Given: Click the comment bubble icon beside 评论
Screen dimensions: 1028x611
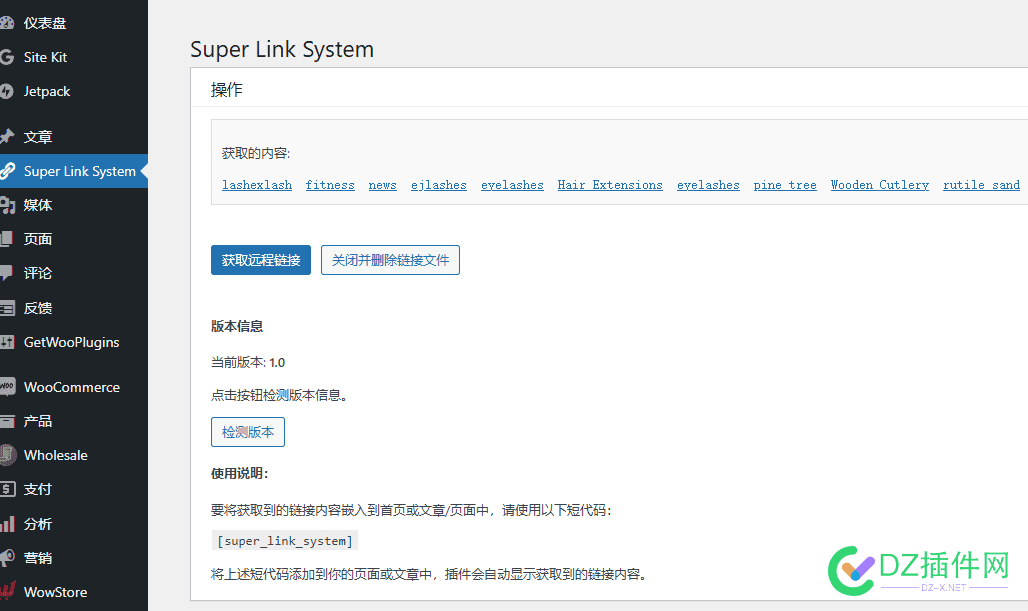Looking at the screenshot, I should tap(7, 273).
